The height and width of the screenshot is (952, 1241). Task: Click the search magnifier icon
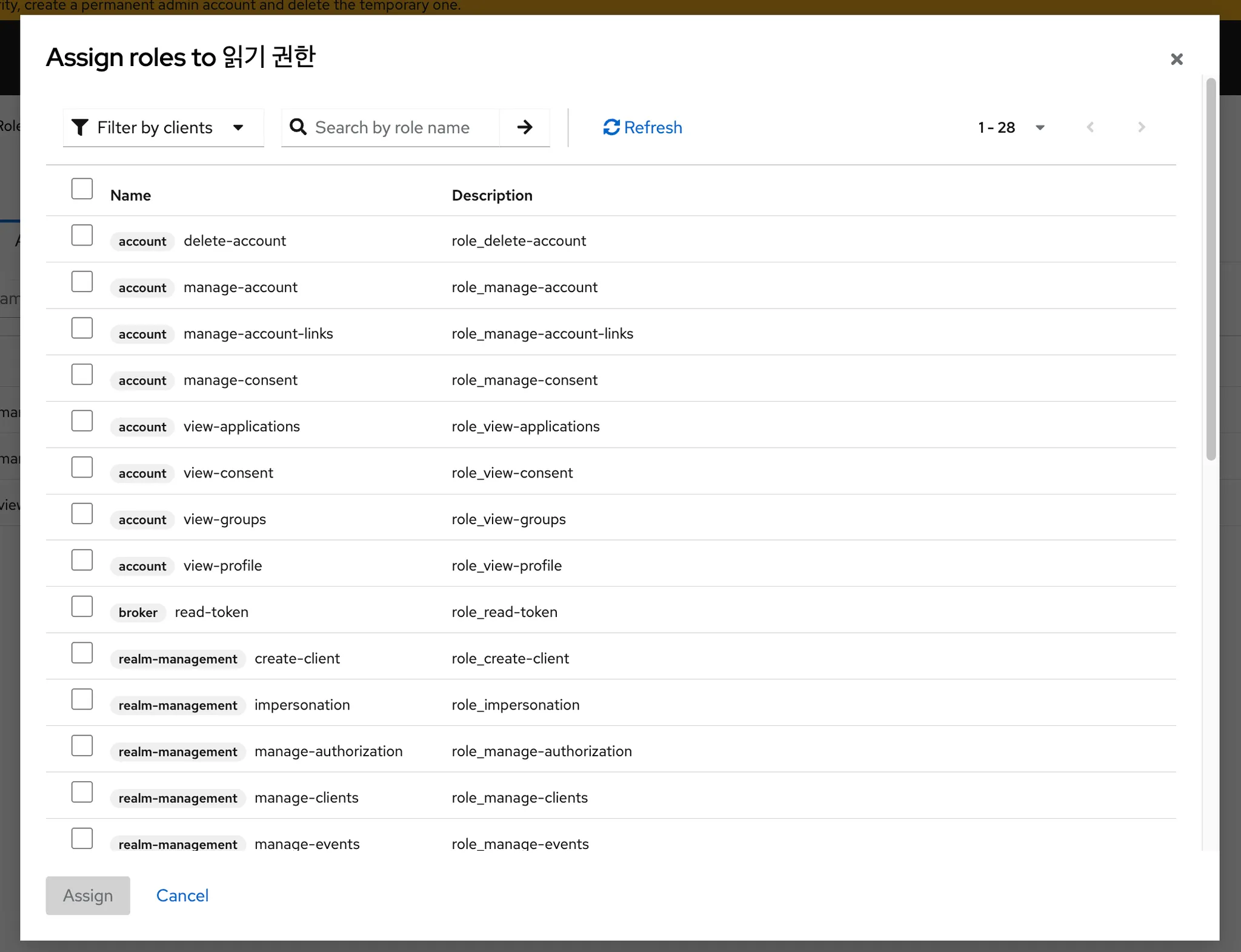(x=298, y=127)
